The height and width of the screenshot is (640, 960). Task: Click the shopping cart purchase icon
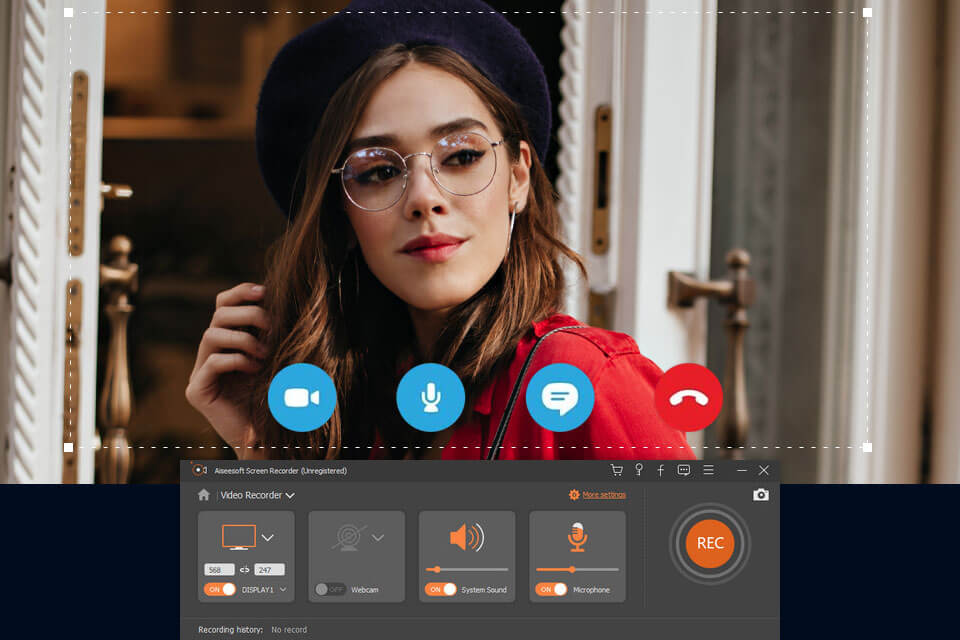coord(617,470)
